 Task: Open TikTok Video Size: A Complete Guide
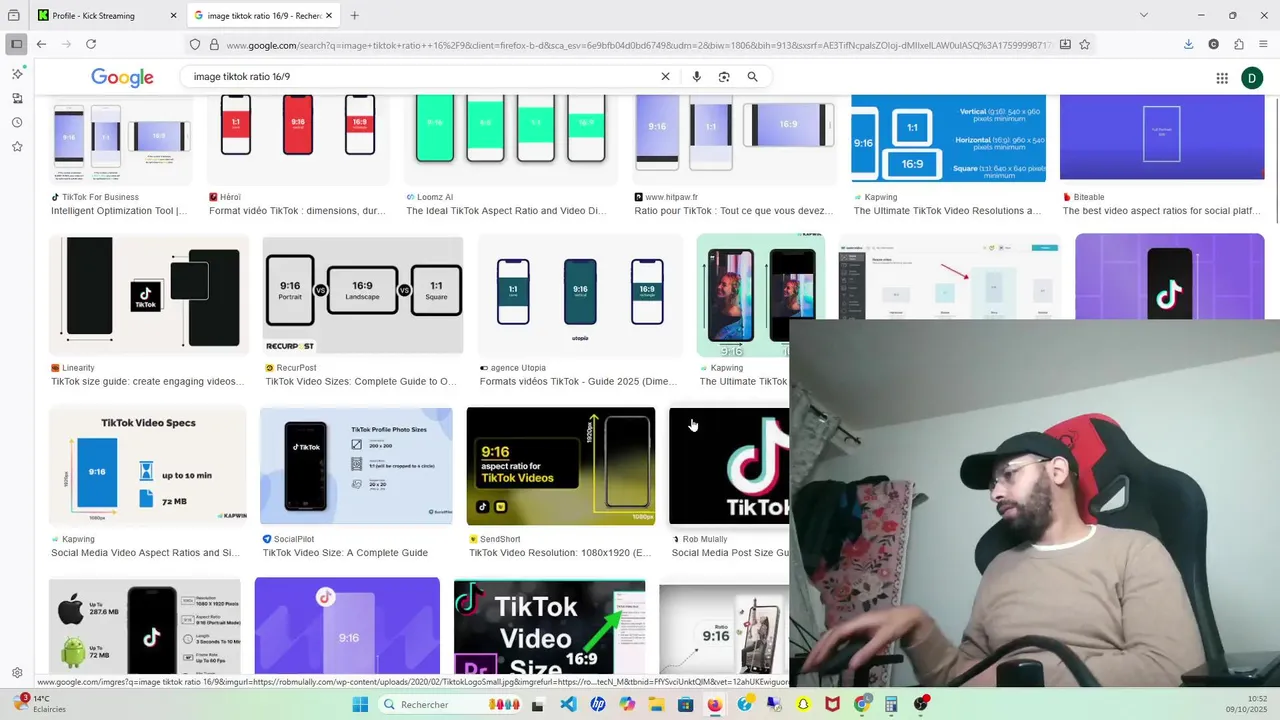[x=345, y=553]
